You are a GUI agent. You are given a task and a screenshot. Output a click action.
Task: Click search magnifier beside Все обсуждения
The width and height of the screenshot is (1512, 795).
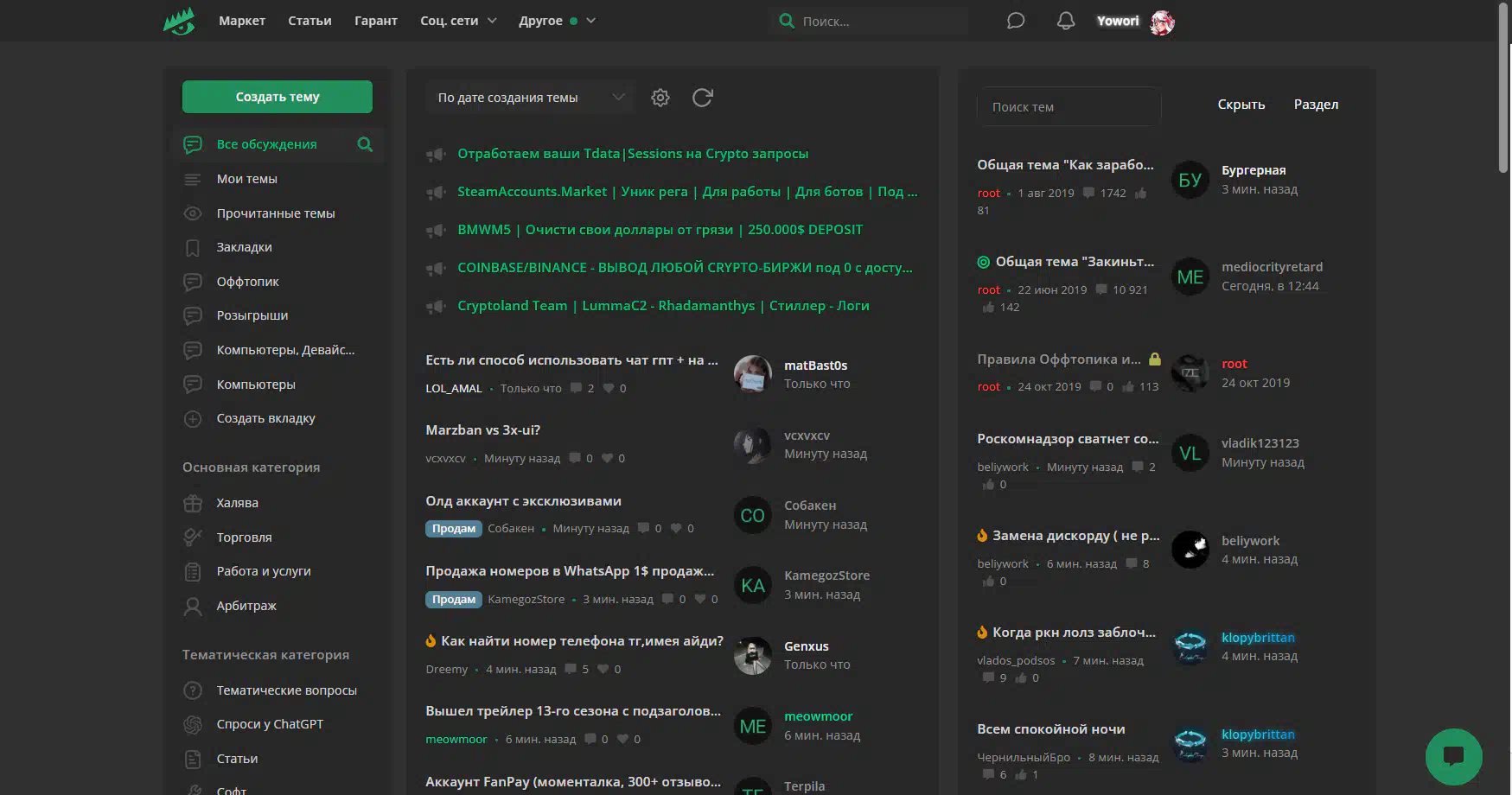tap(365, 144)
